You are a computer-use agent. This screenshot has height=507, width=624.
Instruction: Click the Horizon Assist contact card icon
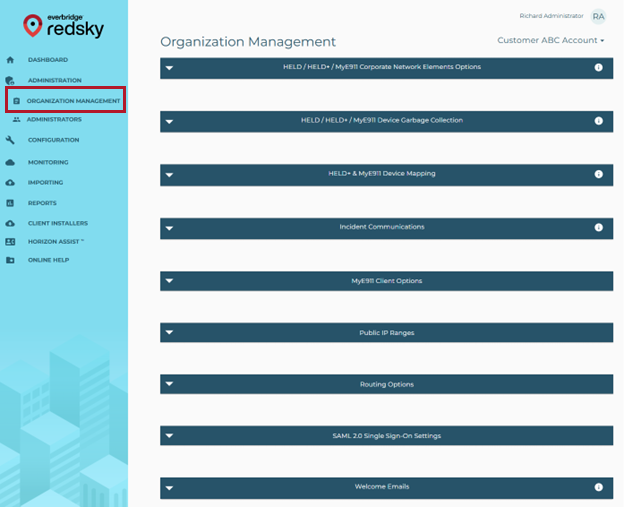point(10,242)
